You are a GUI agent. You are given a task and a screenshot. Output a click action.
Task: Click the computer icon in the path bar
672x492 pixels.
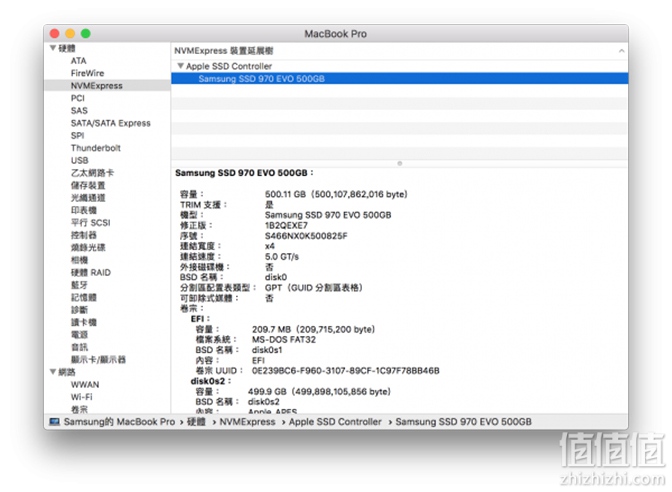[x=54, y=422]
